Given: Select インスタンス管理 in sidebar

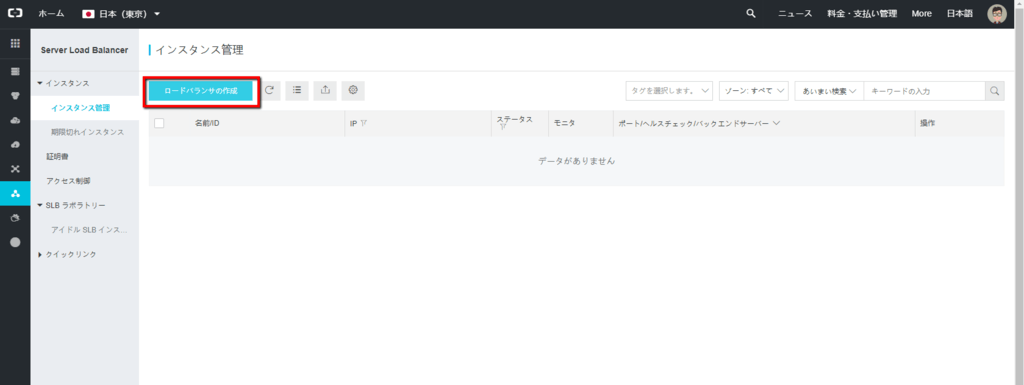Looking at the screenshot, I should (80, 108).
